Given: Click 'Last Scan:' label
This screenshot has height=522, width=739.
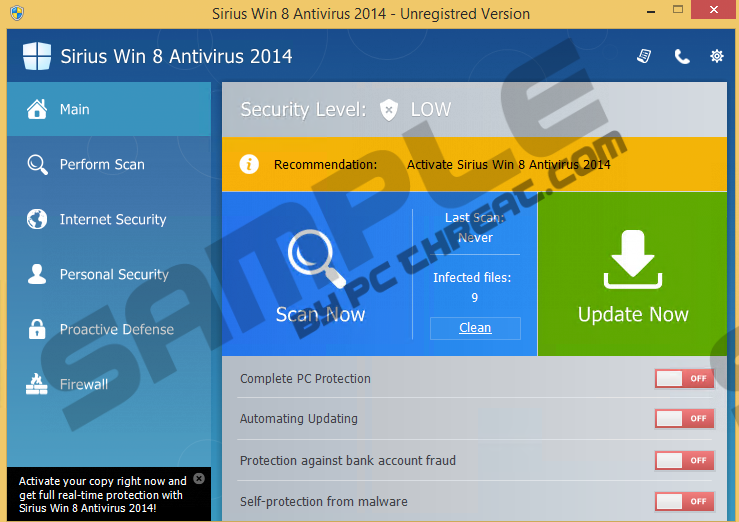Looking at the screenshot, I should [x=475, y=218].
